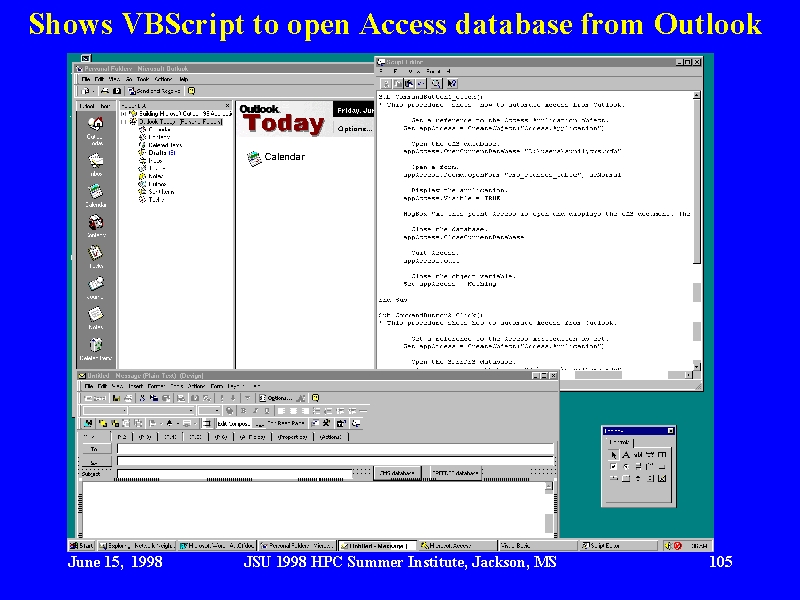Open the Tasks shortcut in the Outlook bar
Screen dimensions: 800x600
[95, 256]
